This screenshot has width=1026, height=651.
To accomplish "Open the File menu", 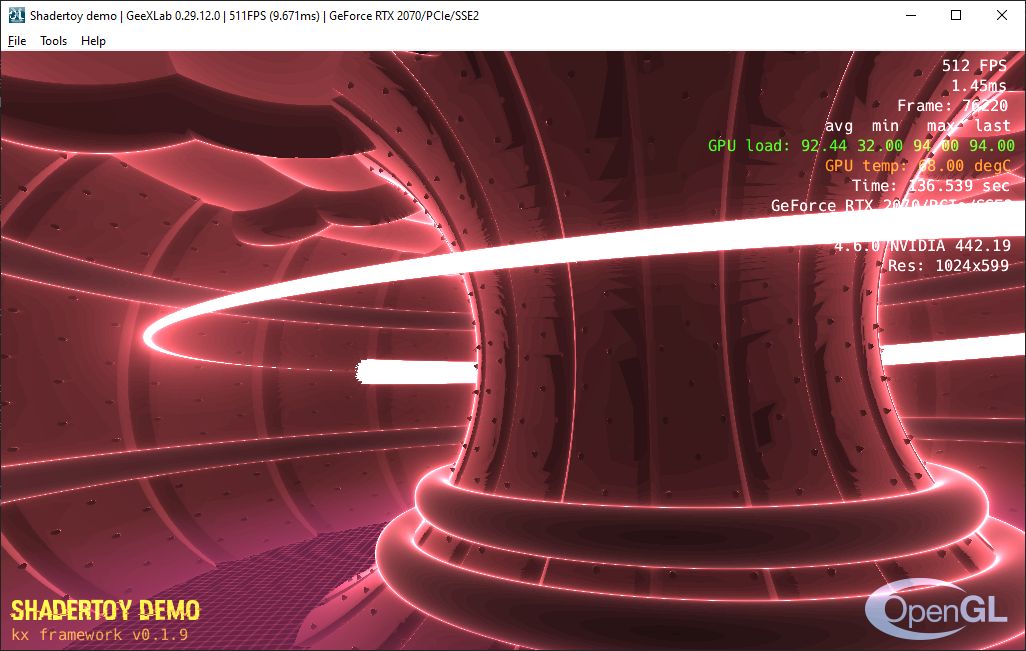I will coord(17,41).
